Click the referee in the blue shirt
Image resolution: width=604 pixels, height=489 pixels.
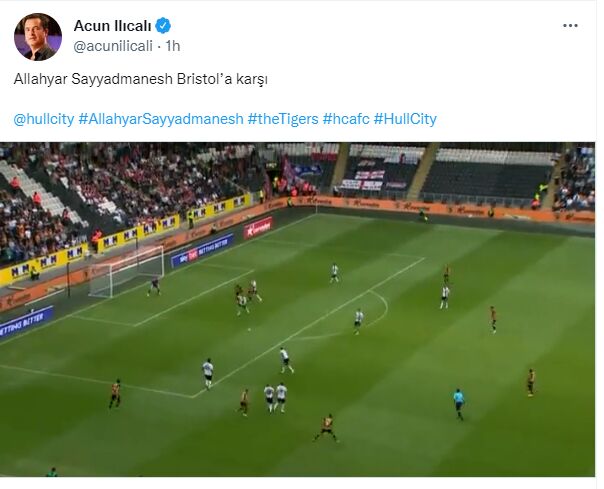click(458, 404)
